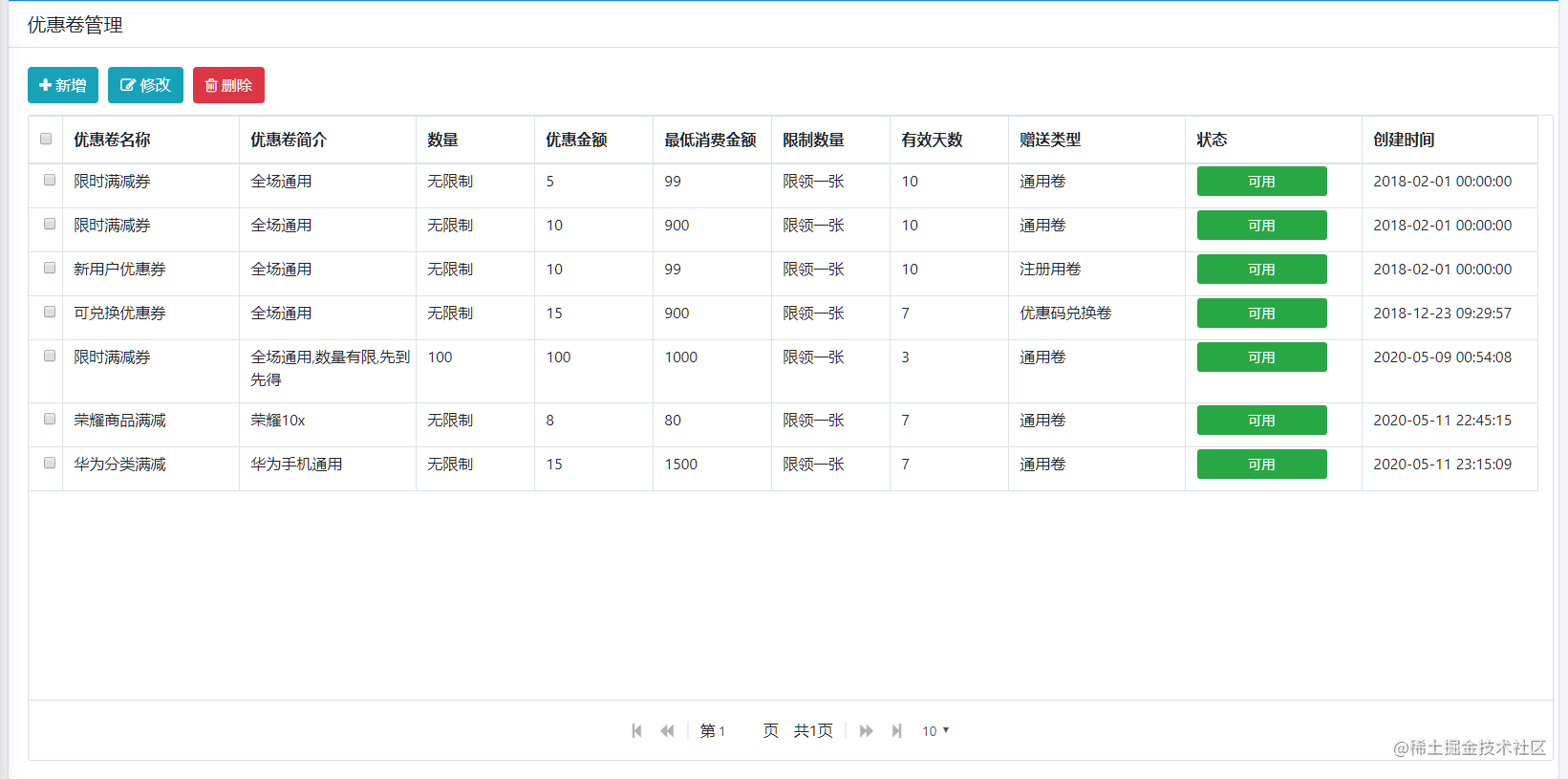1568x779 pixels.
Task: Go to next page pagination icon
Action: [x=866, y=731]
